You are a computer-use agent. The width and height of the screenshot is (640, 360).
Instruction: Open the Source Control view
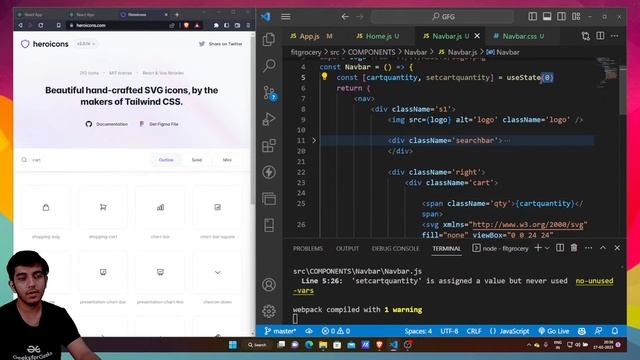point(269,93)
